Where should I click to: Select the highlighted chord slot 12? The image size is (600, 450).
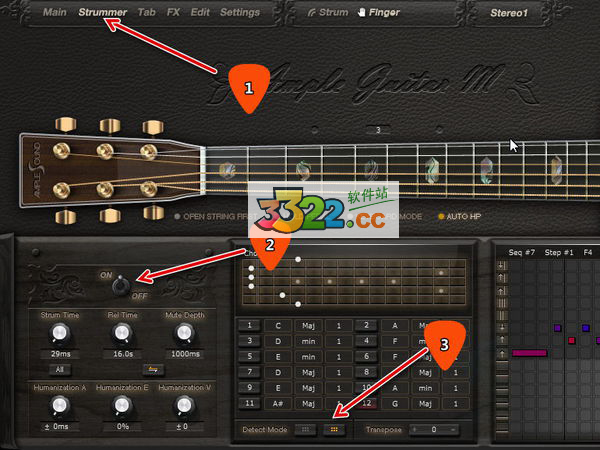pos(366,403)
